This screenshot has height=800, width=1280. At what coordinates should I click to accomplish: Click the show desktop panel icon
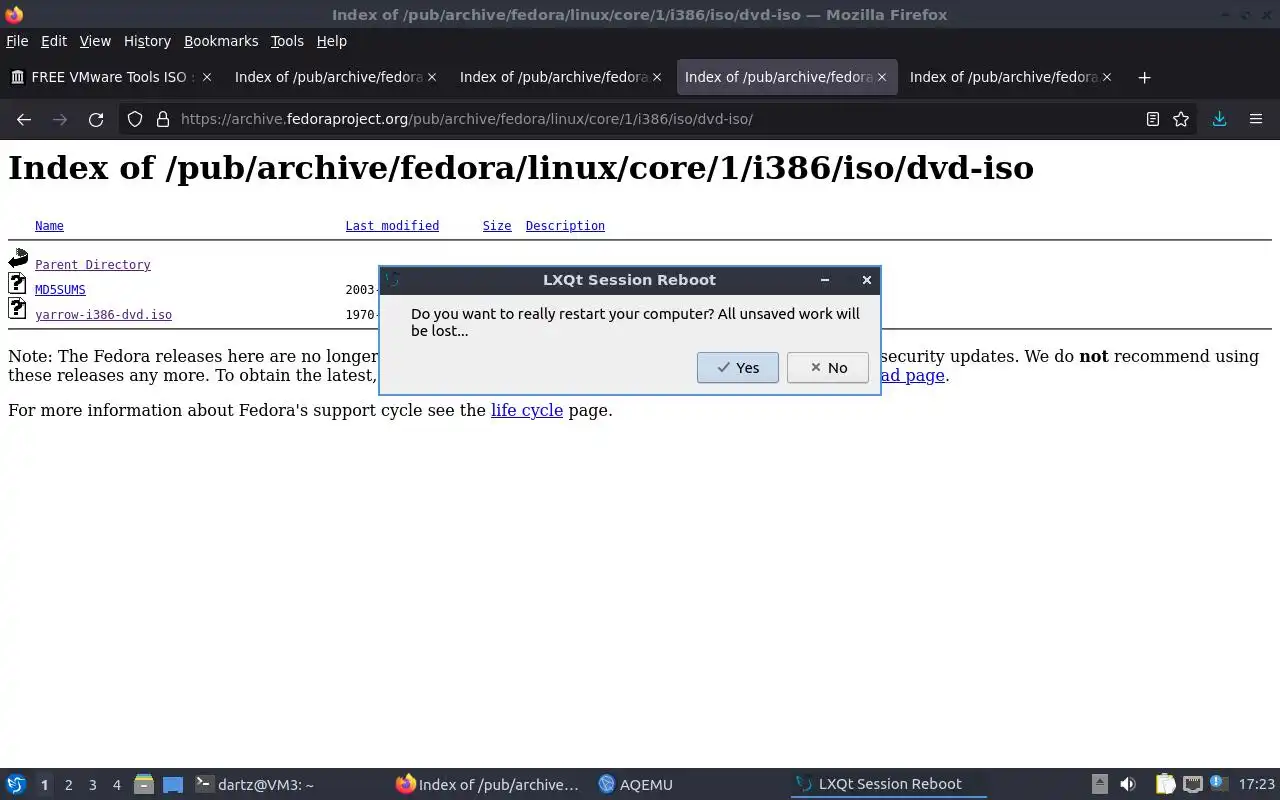tap(173, 784)
